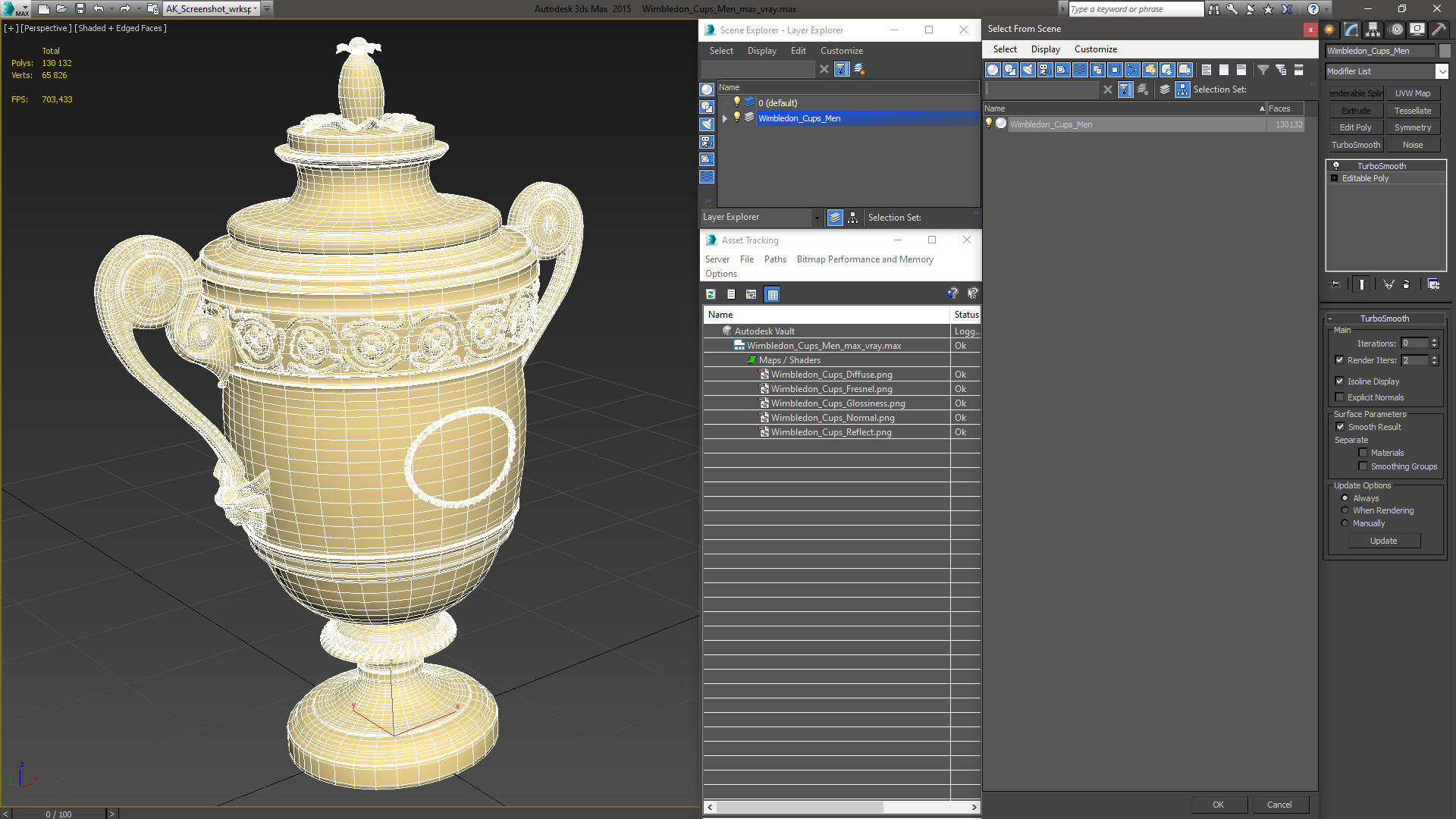Select the Manually update option
The height and width of the screenshot is (819, 1456).
(1345, 523)
